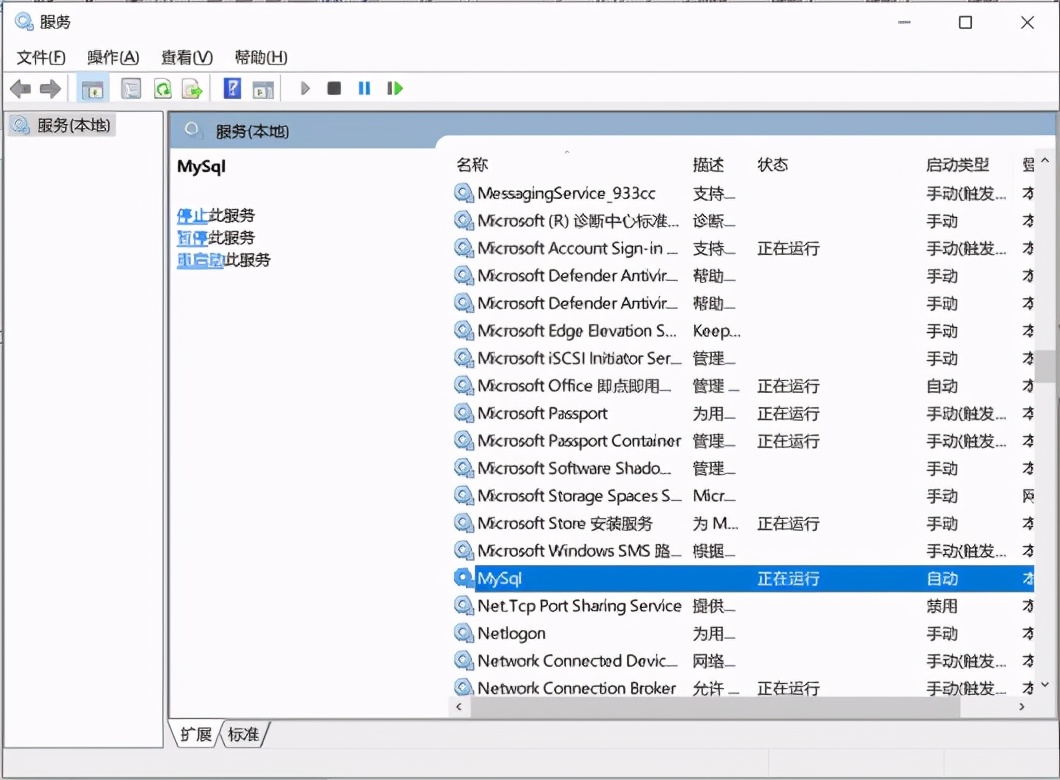Switch to the 标准 tab

[243, 734]
